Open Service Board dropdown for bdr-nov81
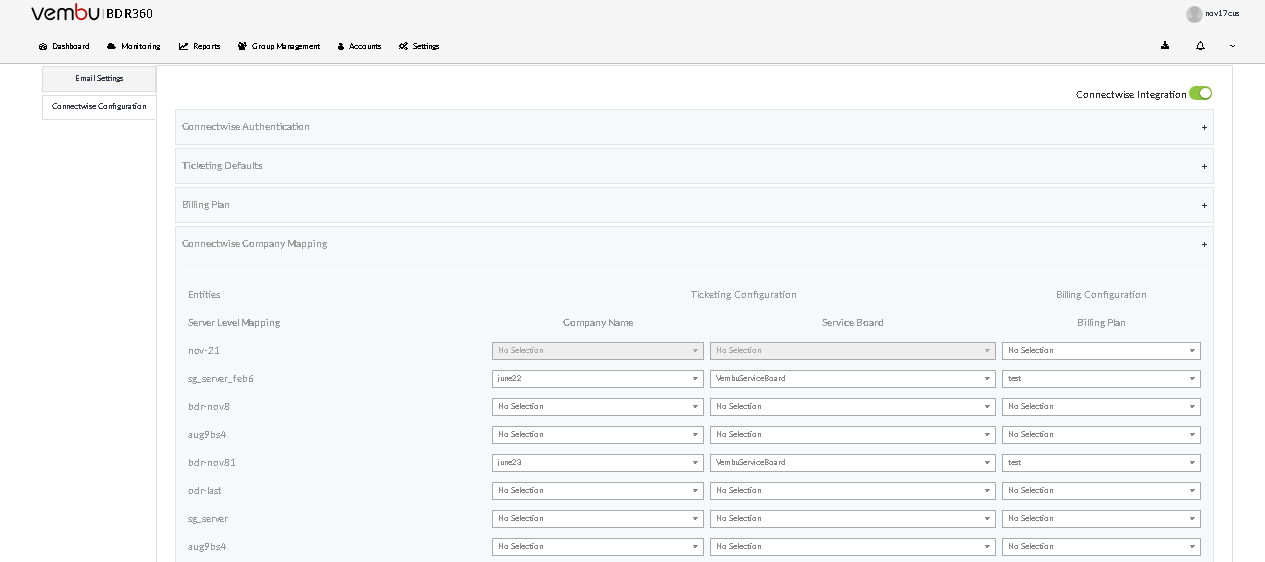Viewport: 1265px width, 562px height. point(853,463)
